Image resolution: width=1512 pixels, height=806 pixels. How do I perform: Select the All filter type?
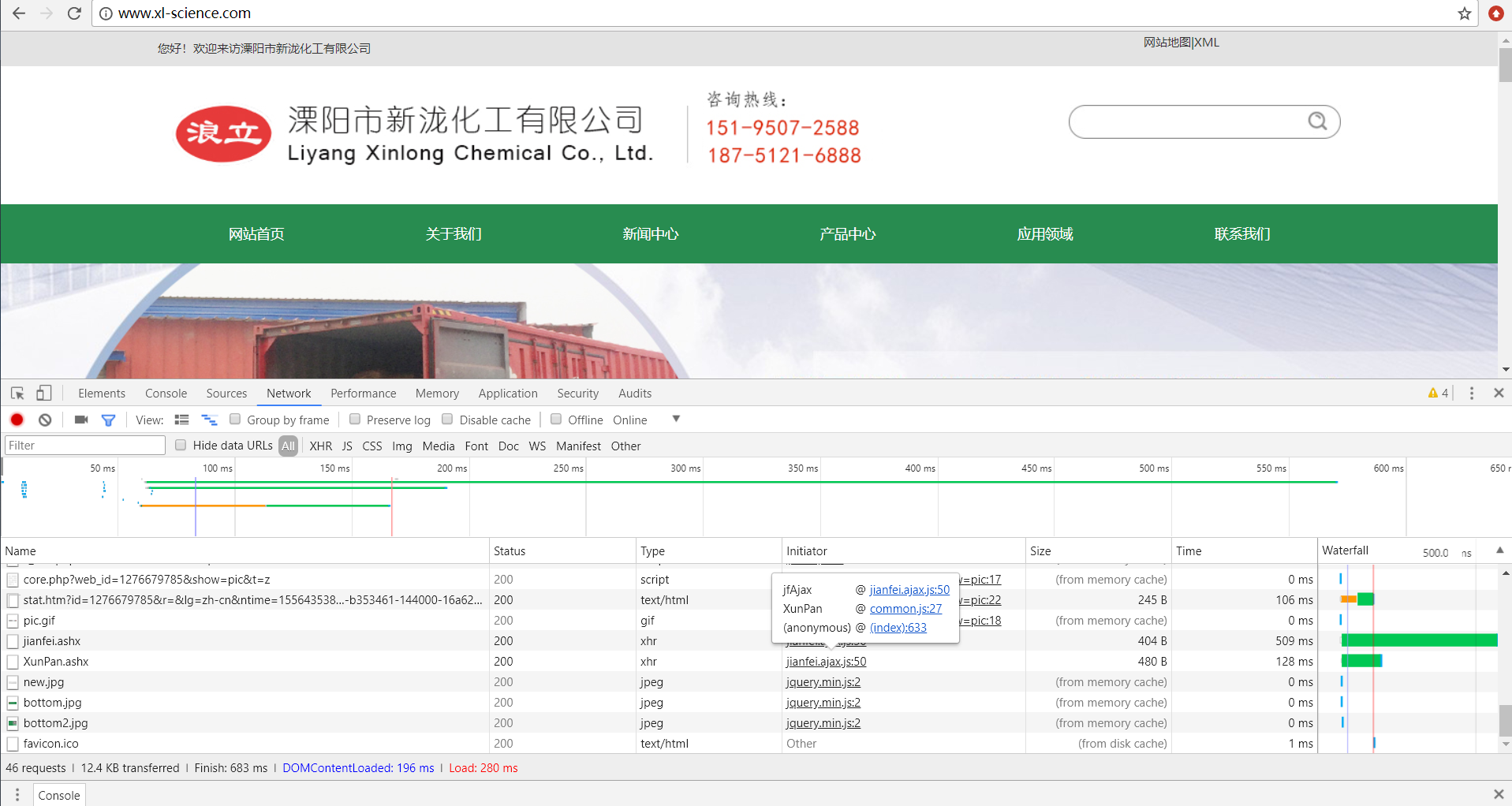click(x=288, y=446)
